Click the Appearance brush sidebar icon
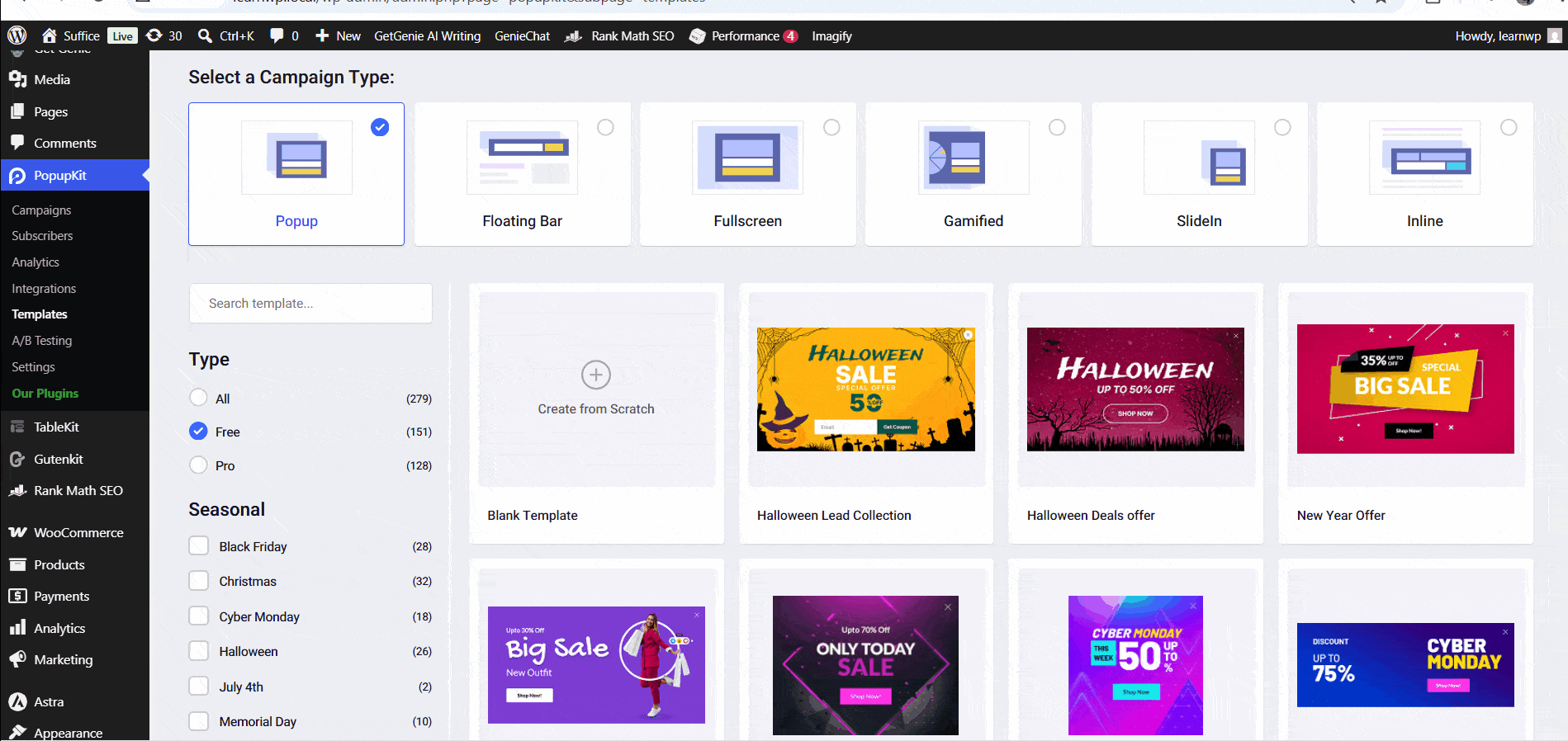1568x741 pixels. 17,733
